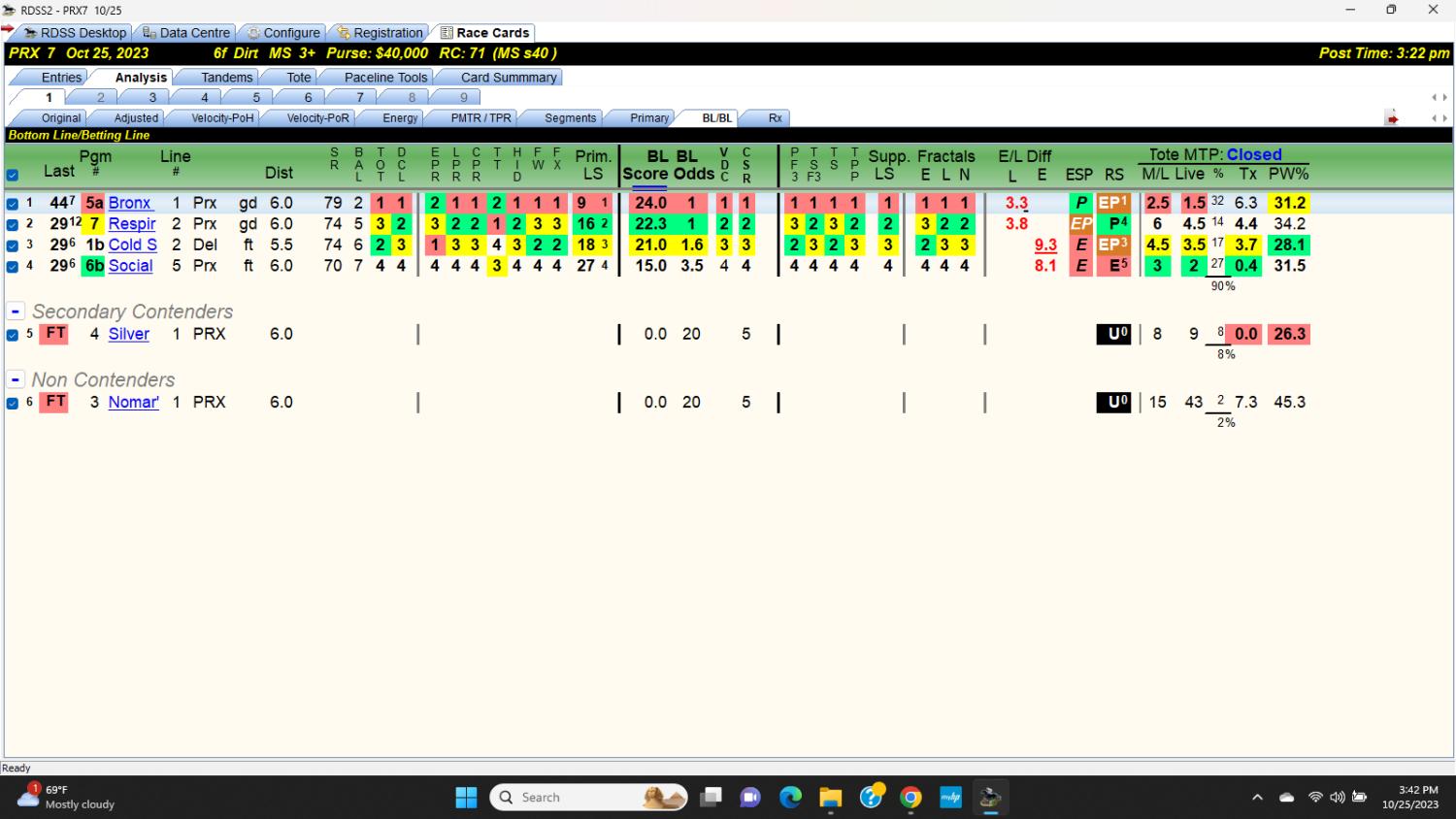Open the Social horse link
Screen dimensions: 1456x819
[x=131, y=266]
